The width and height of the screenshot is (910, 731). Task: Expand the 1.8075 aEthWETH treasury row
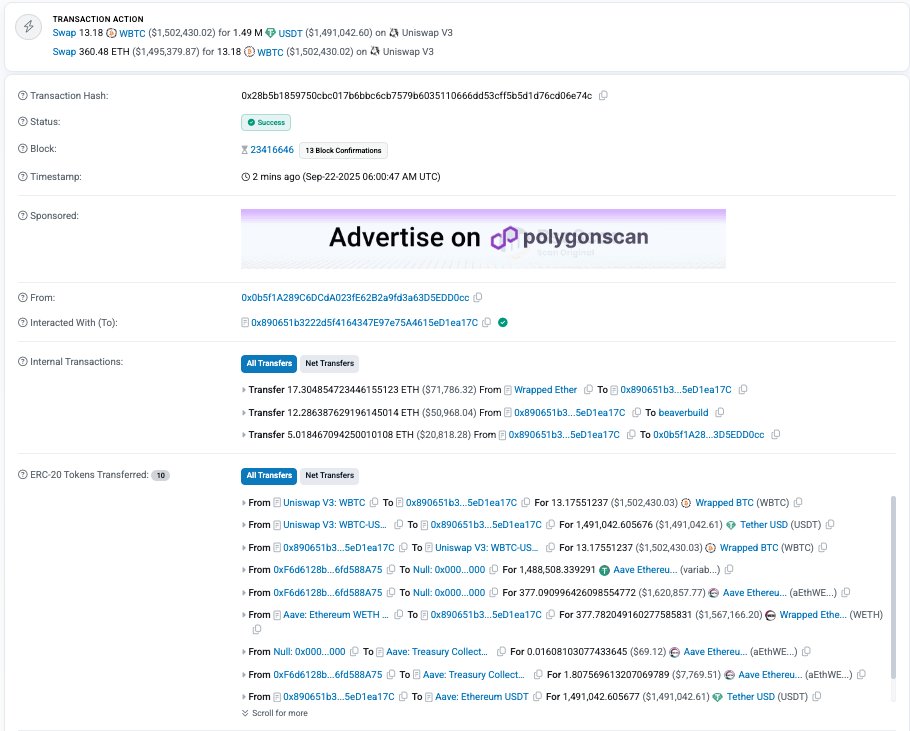tap(244, 675)
